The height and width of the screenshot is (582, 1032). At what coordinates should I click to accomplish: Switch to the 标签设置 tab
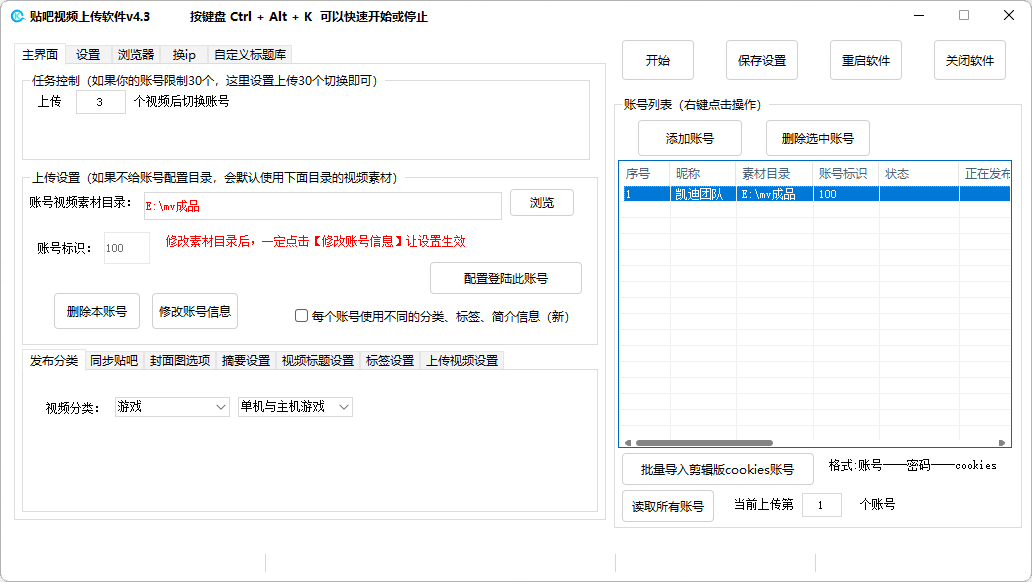point(390,360)
